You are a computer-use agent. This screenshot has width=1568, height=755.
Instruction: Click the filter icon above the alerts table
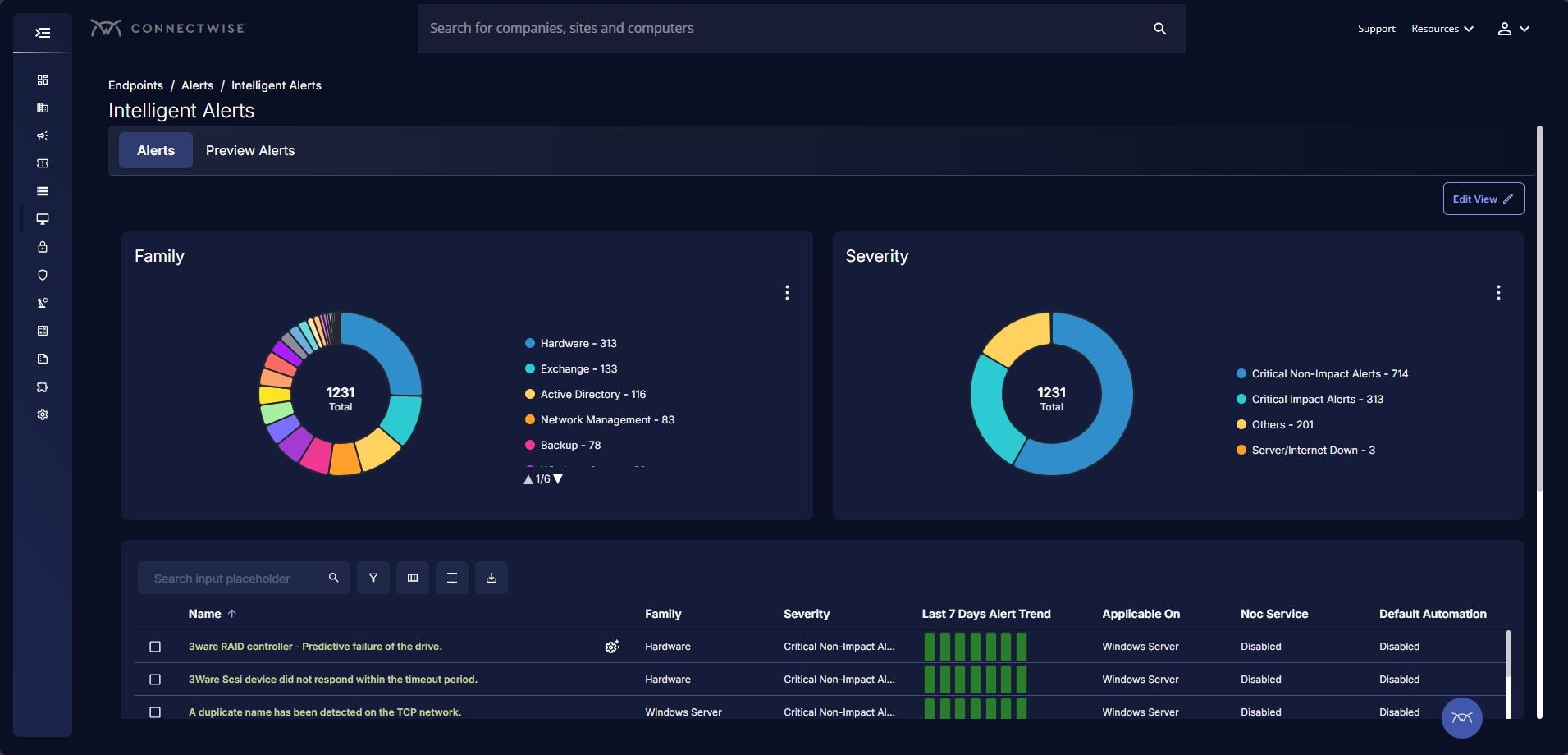click(x=373, y=578)
